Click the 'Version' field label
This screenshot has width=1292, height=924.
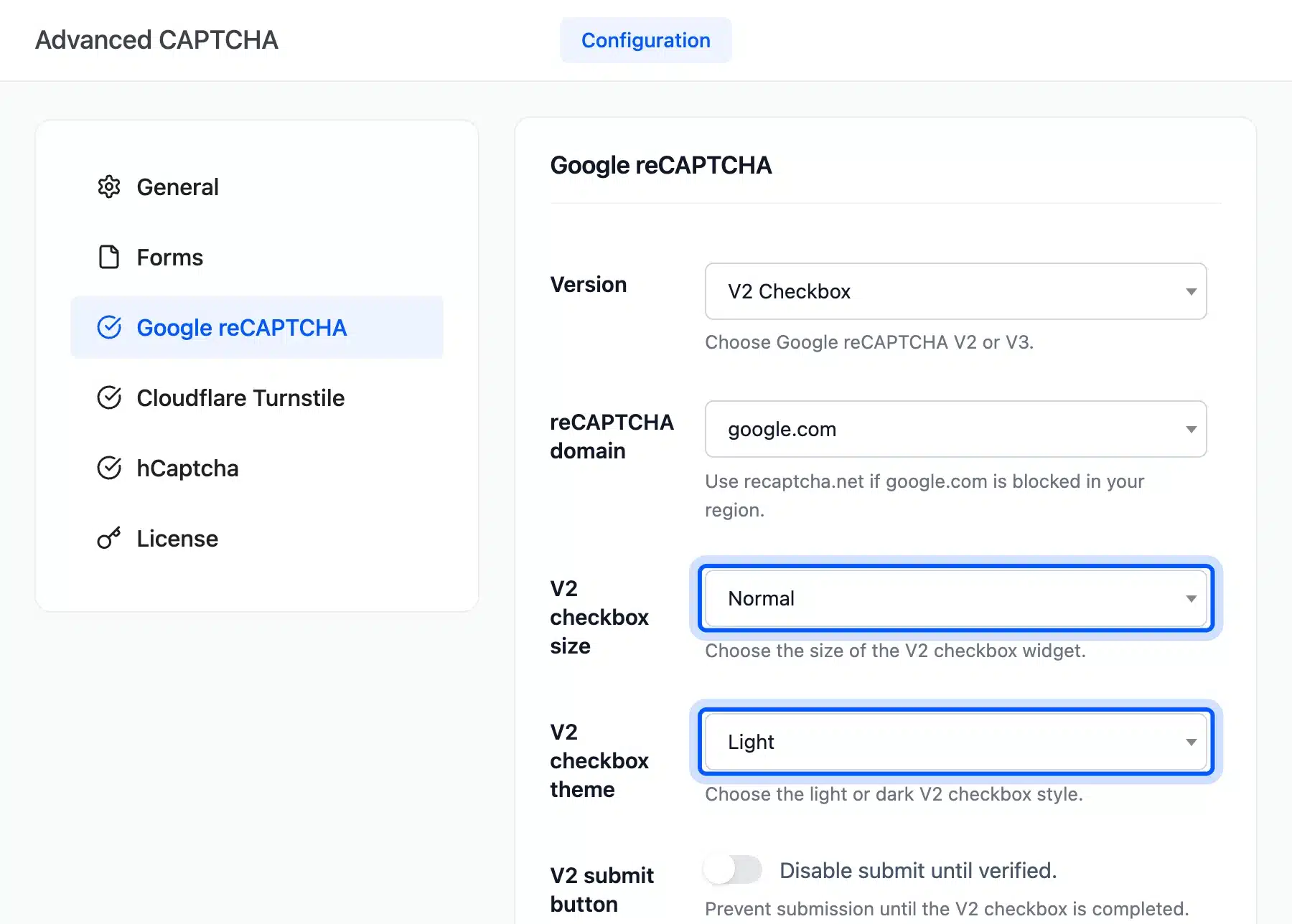(x=589, y=284)
